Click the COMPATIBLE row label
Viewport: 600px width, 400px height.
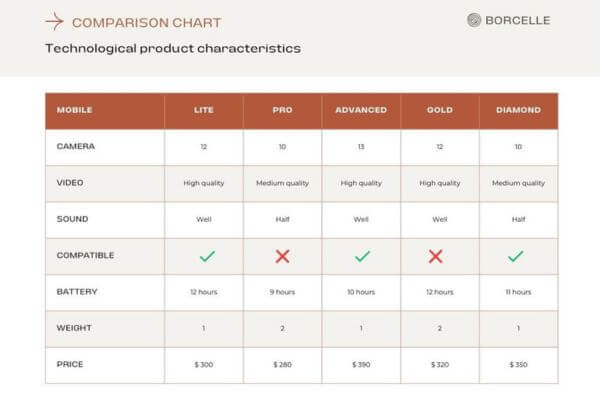[x=85, y=256]
